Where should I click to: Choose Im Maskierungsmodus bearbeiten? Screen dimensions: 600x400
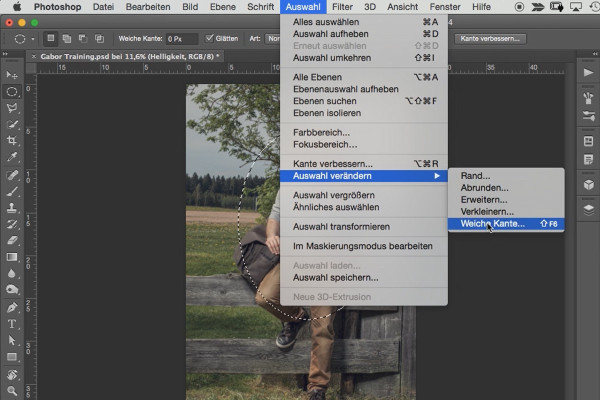pos(364,246)
